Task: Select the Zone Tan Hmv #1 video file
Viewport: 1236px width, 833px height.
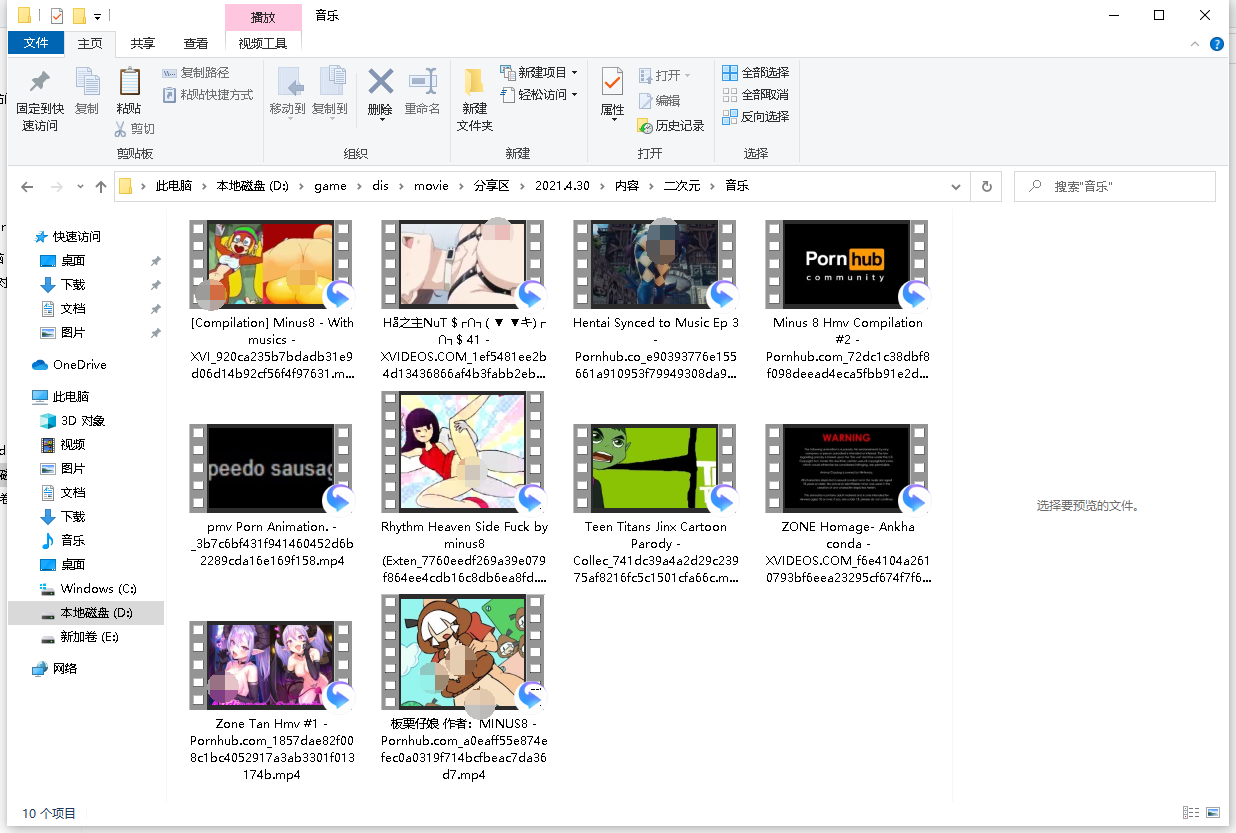Action: [272, 701]
